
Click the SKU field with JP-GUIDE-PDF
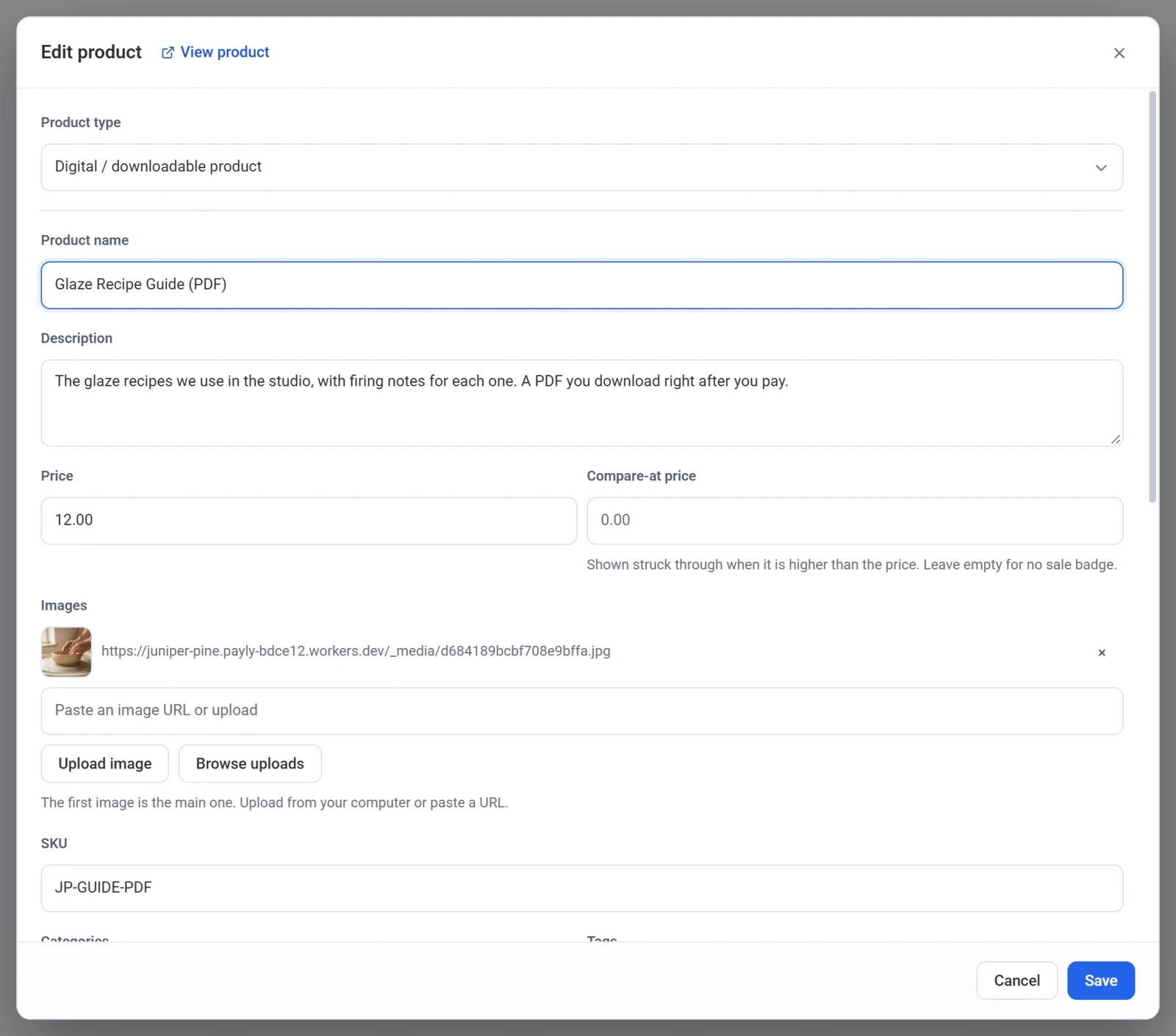click(581, 888)
